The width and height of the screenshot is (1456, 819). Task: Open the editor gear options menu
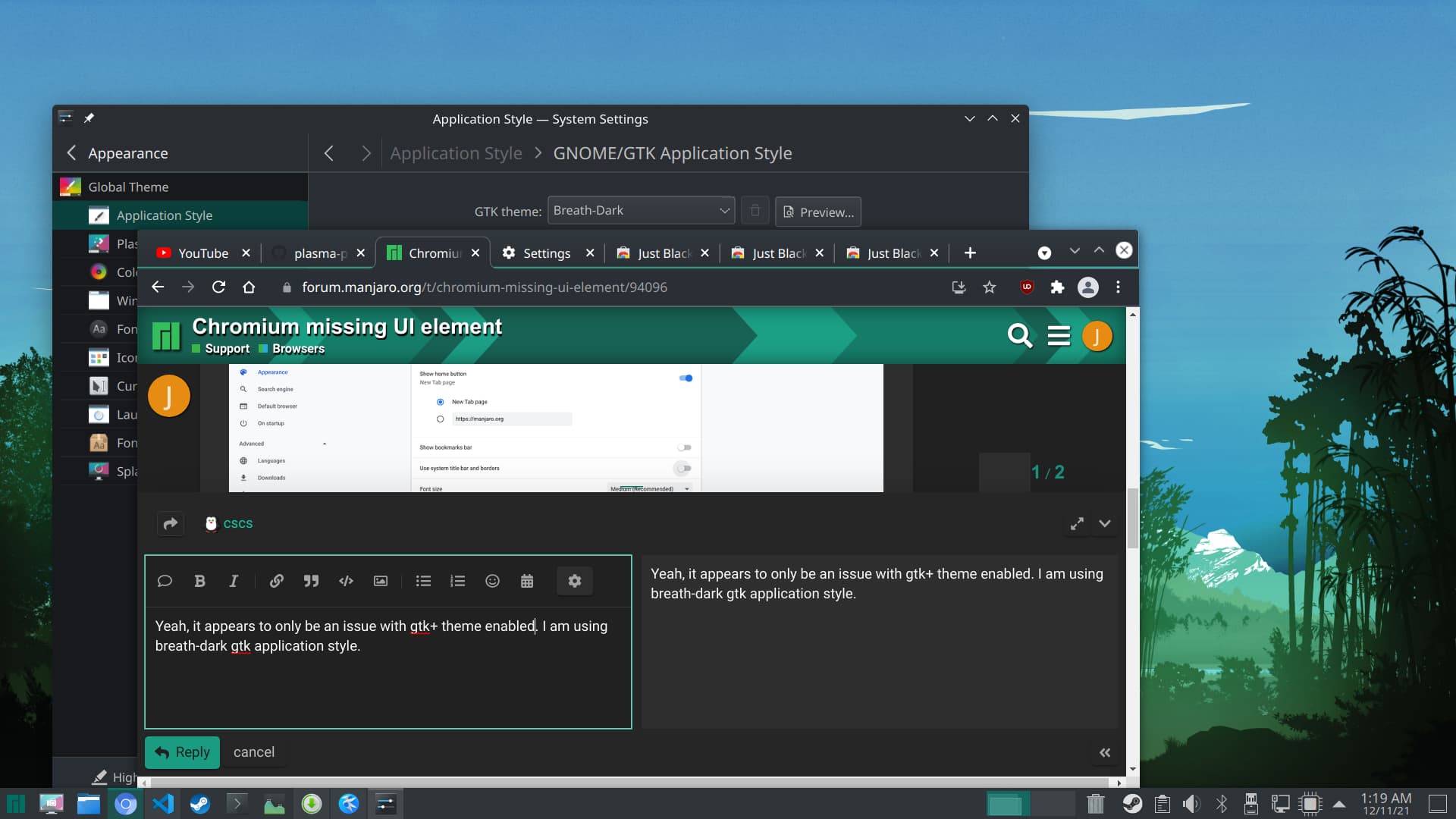click(574, 581)
